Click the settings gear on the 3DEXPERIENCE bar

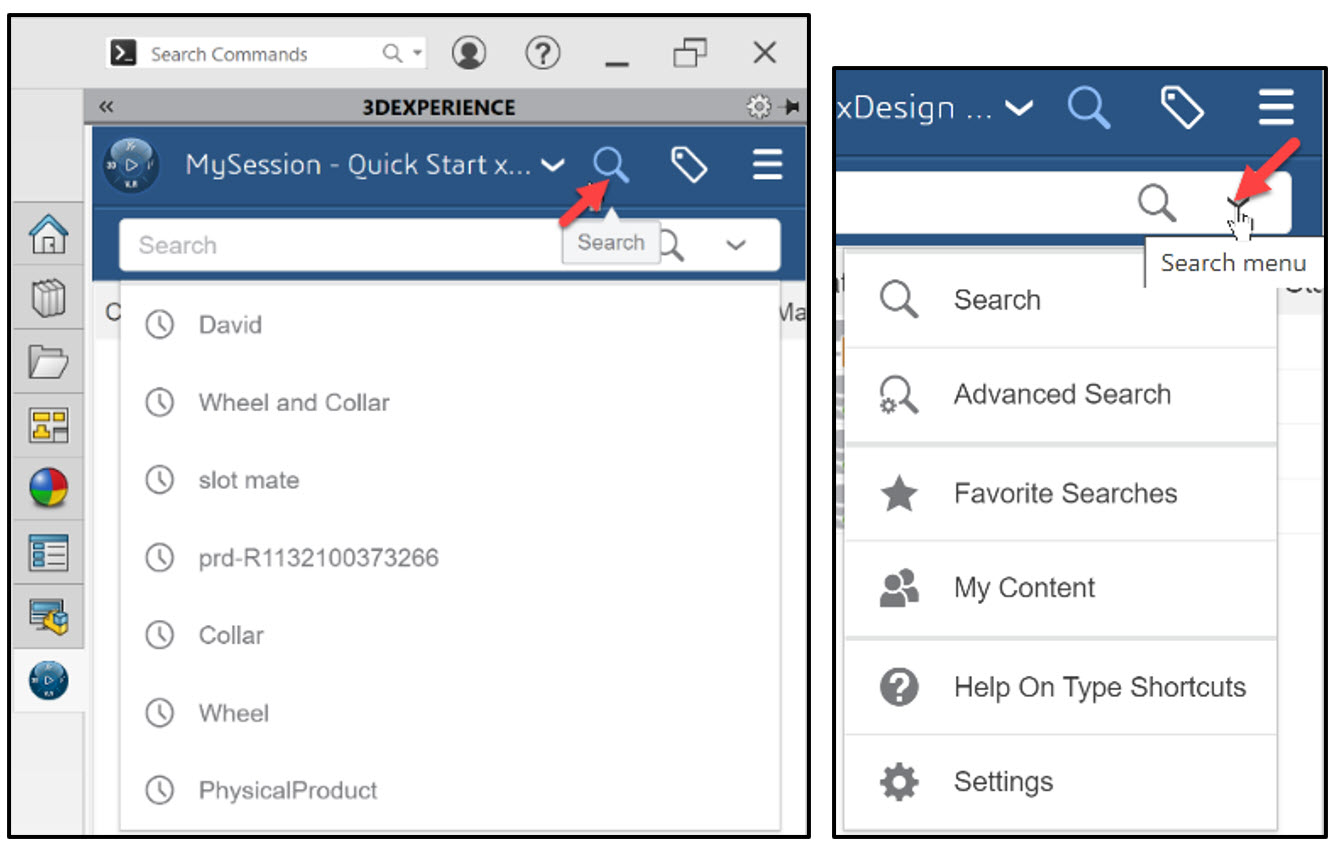coord(759,106)
